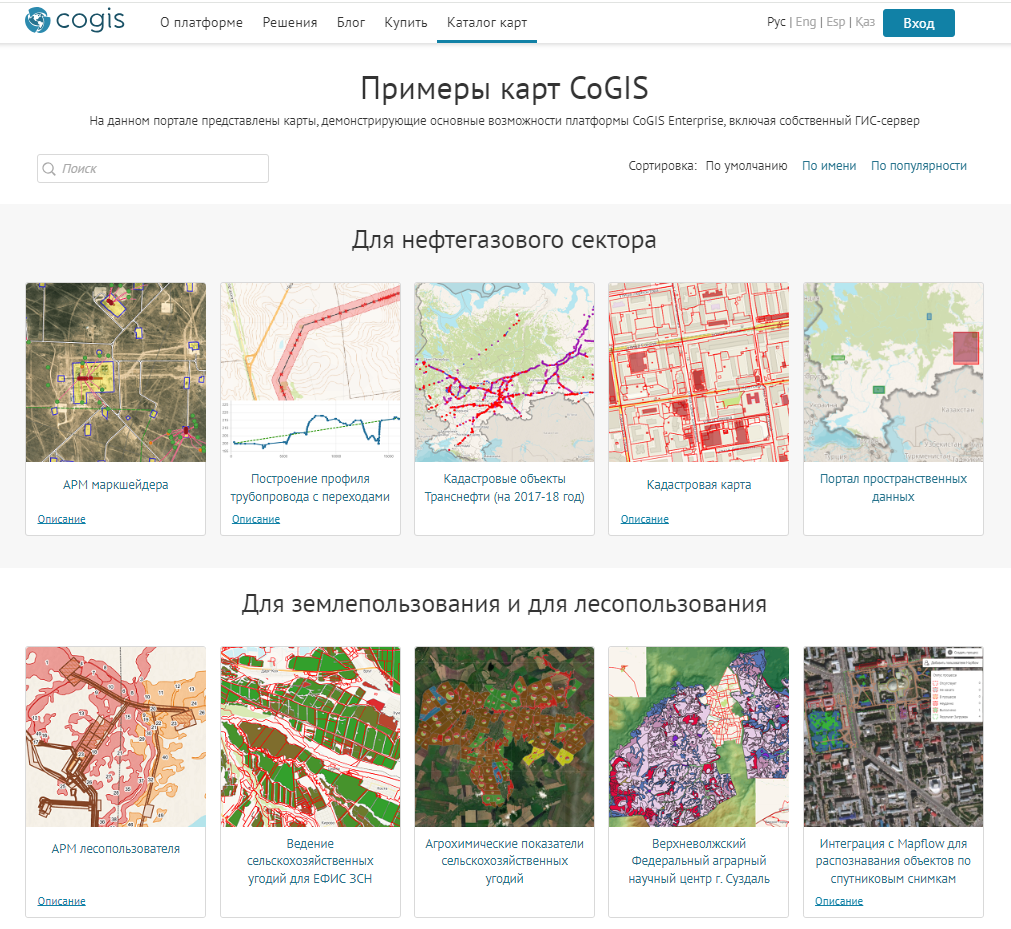Viewport: 1011px width, 929px height.
Task: Focus the «Поиск» search field
Action: (160, 169)
